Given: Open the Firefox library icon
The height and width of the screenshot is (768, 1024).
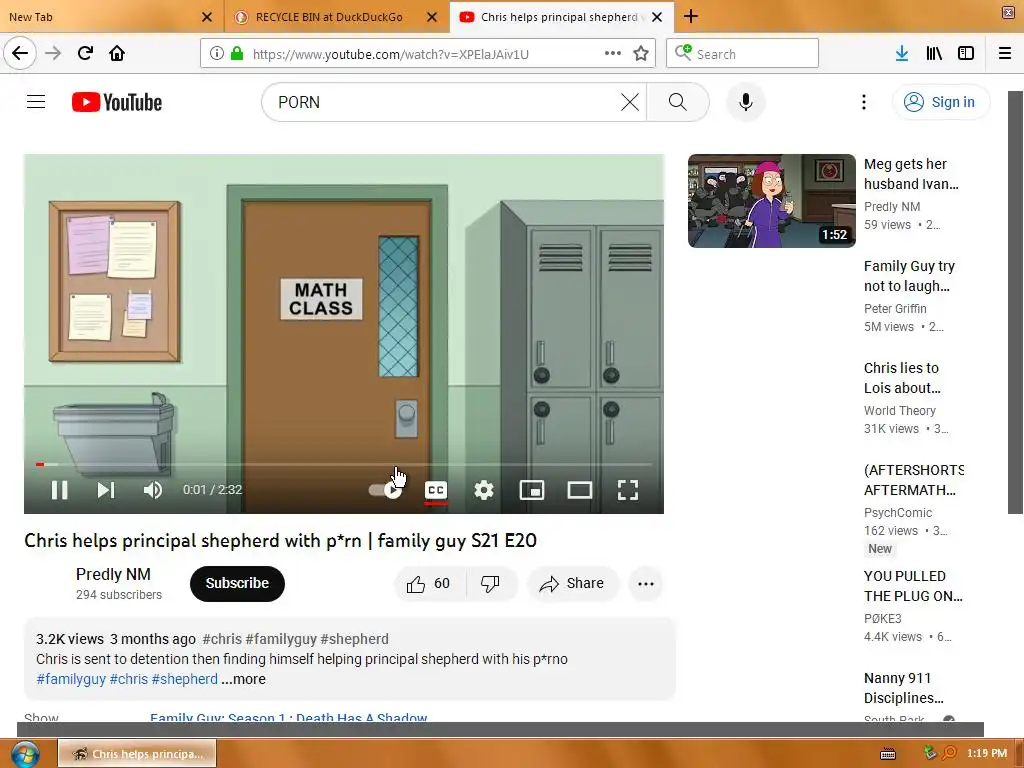Looking at the screenshot, I should point(934,54).
